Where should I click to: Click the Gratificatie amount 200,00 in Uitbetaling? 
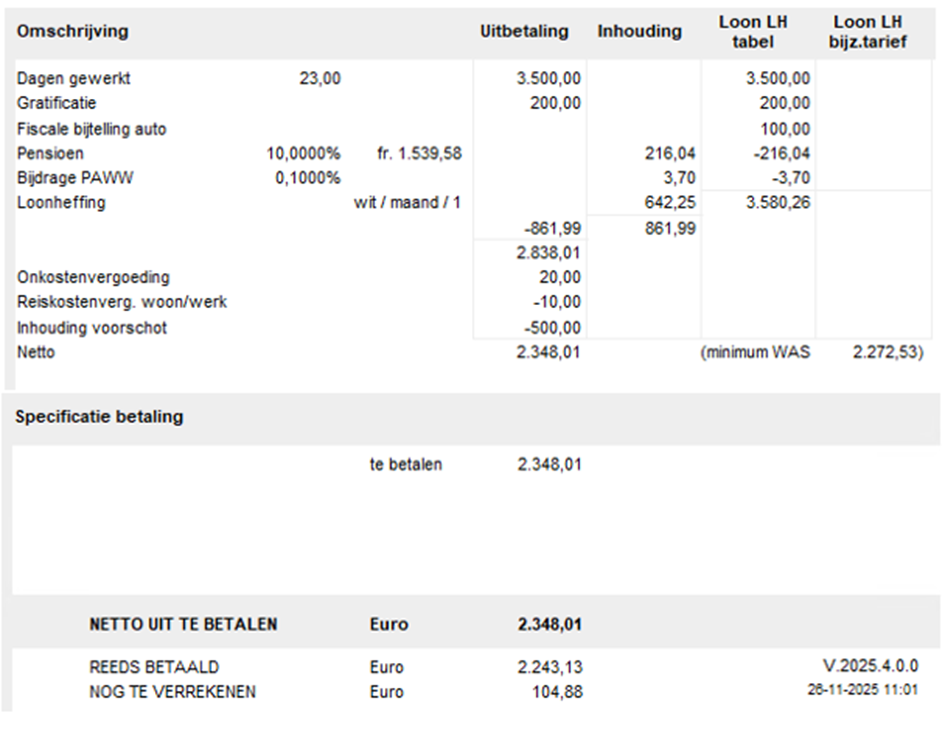tap(555, 103)
